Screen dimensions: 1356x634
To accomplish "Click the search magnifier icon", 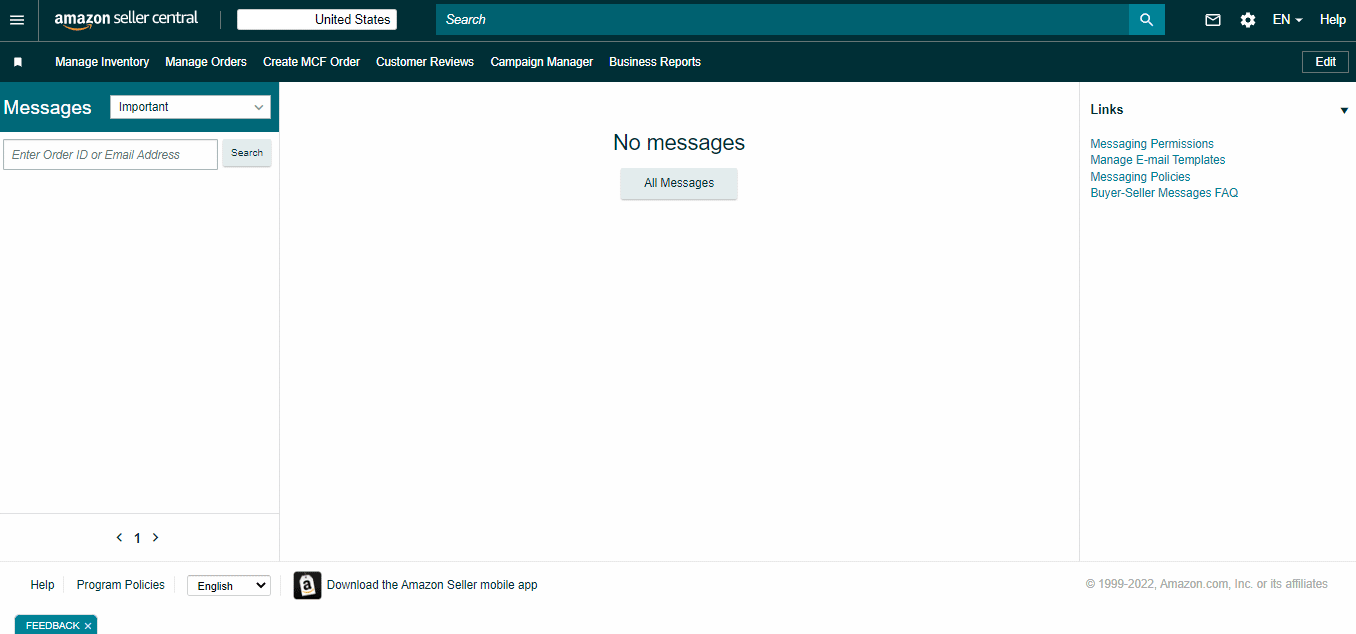I will [x=1146, y=19].
